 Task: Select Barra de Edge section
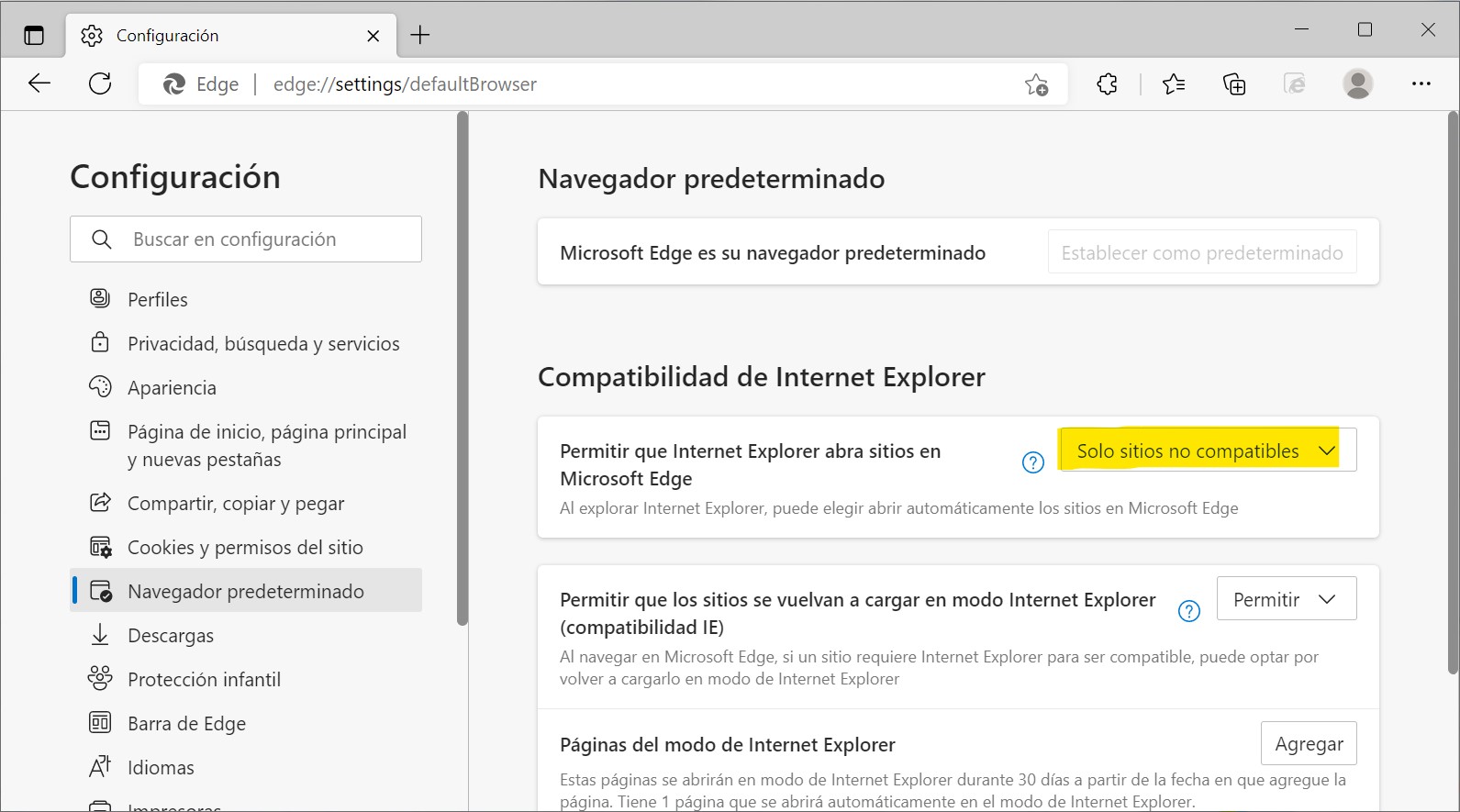coord(246,723)
